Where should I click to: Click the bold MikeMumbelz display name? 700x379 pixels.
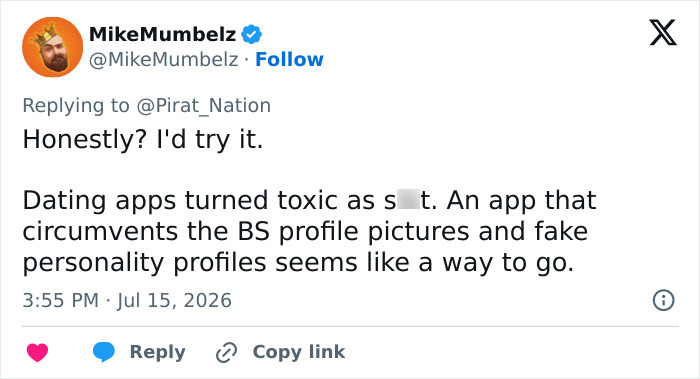[162, 34]
